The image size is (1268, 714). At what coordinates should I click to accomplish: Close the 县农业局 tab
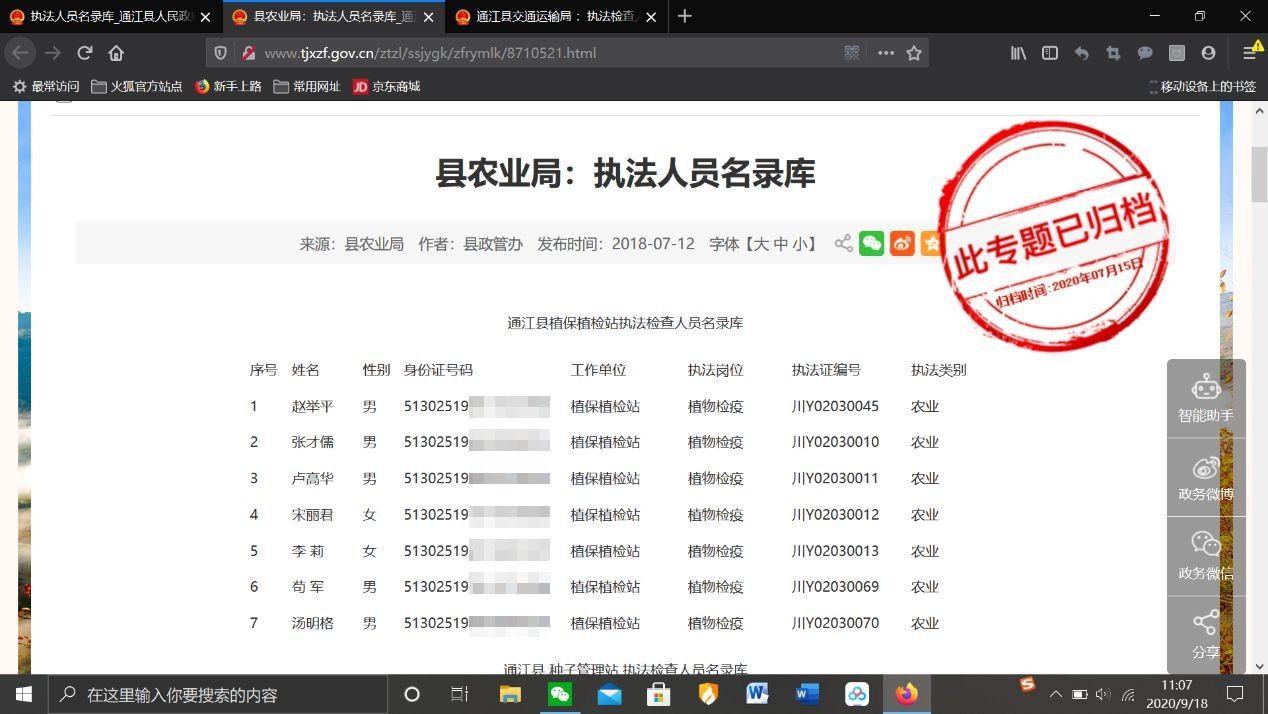[429, 17]
